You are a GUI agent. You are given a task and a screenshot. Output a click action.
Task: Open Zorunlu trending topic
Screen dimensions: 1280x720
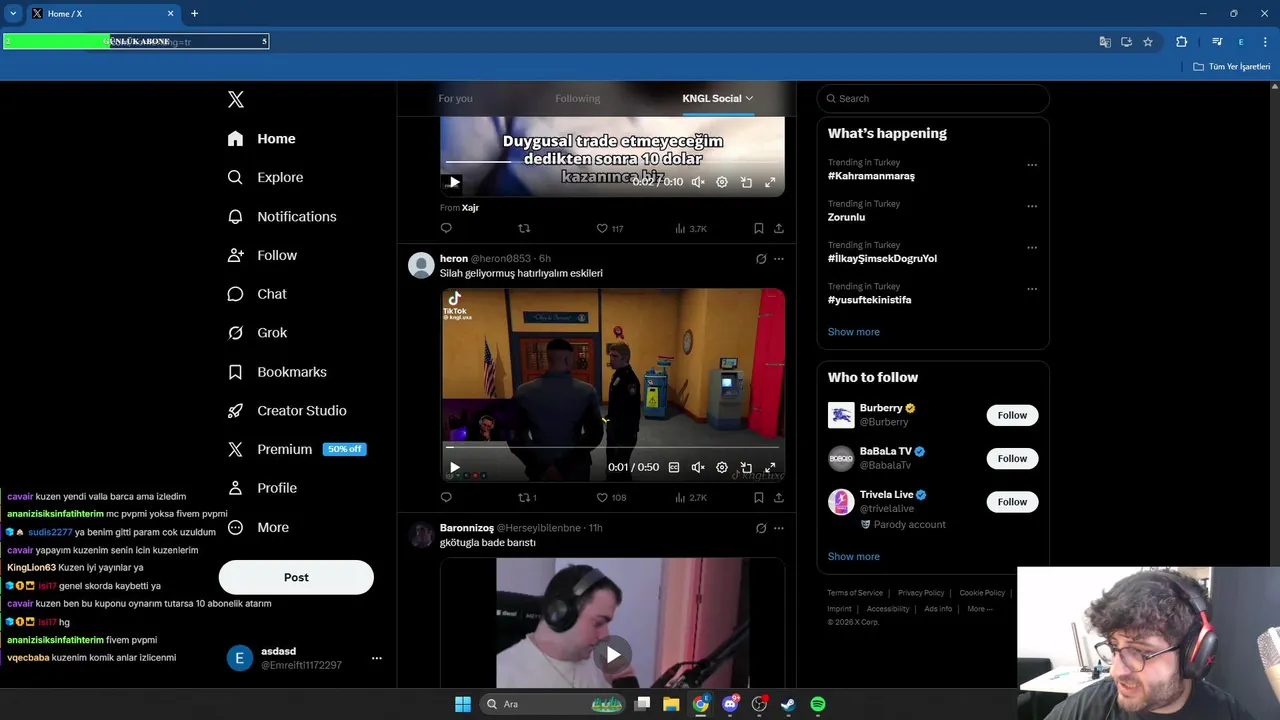[x=846, y=217]
